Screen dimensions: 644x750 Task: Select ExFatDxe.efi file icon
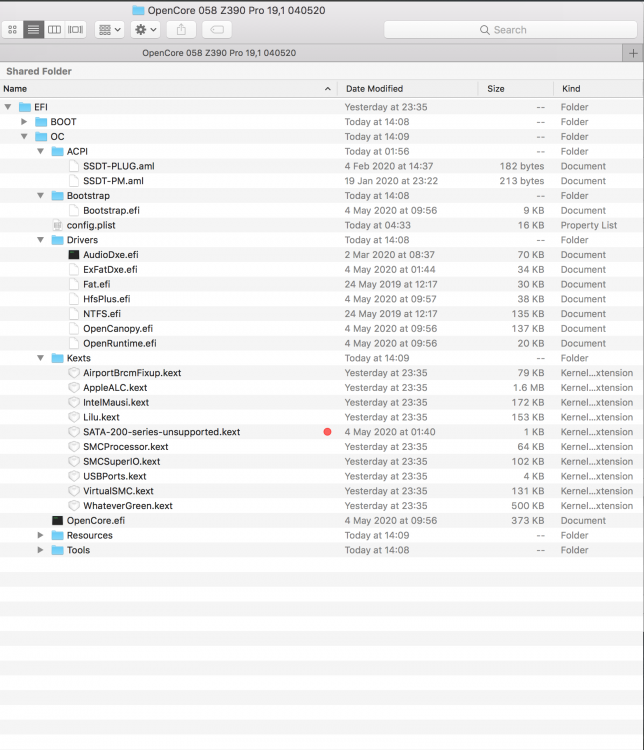(x=74, y=270)
